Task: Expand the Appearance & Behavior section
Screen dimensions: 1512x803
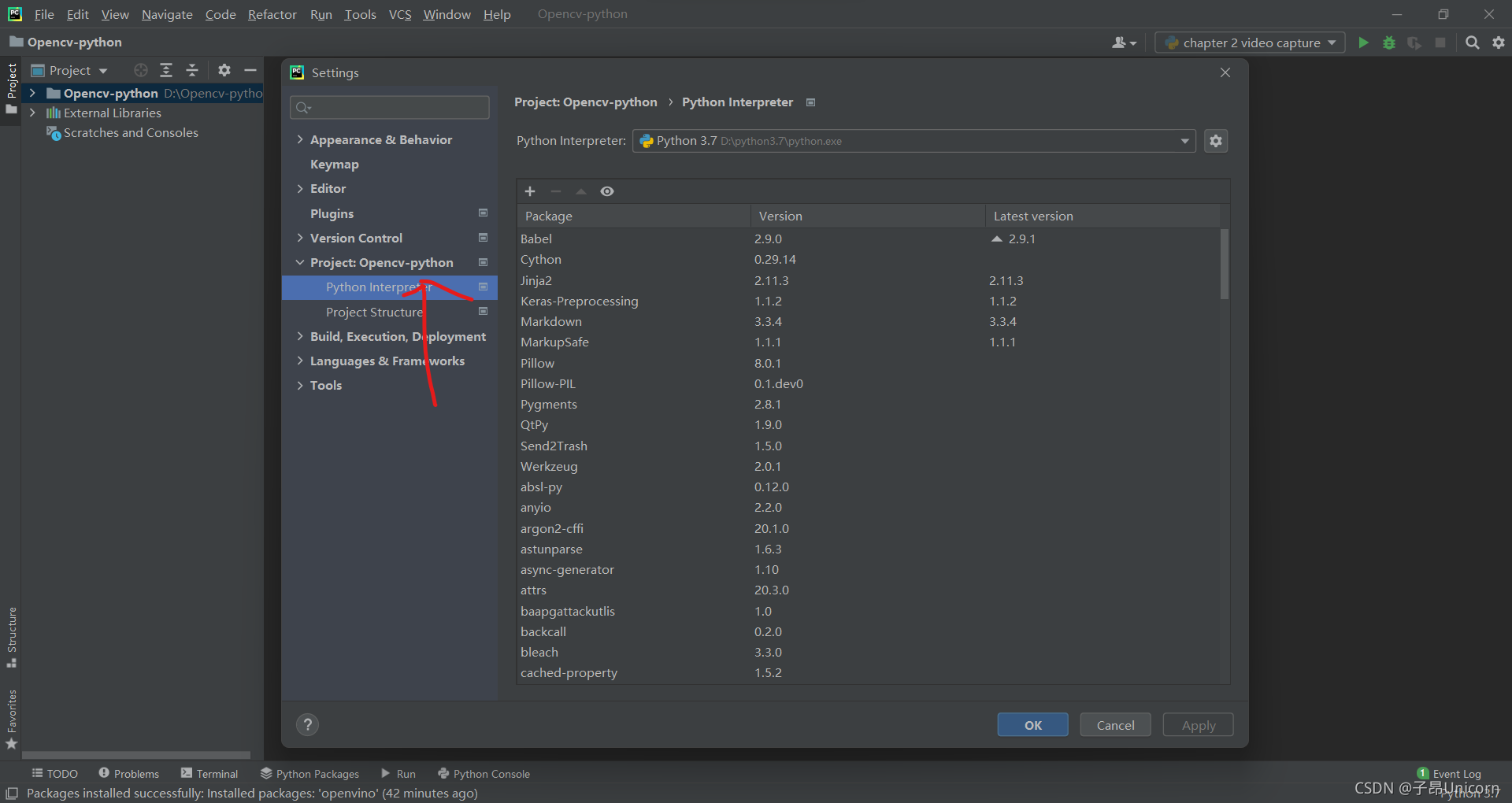Action: pos(300,139)
